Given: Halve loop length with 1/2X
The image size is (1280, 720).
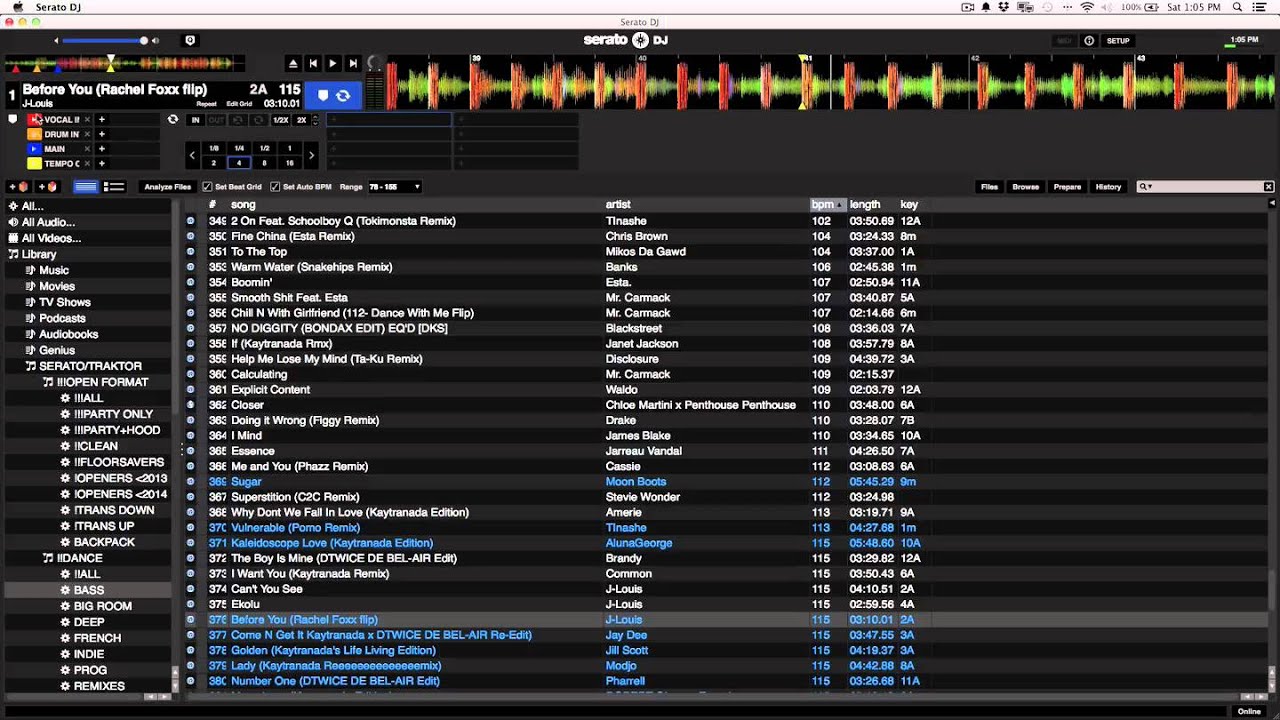Looking at the screenshot, I should (281, 120).
